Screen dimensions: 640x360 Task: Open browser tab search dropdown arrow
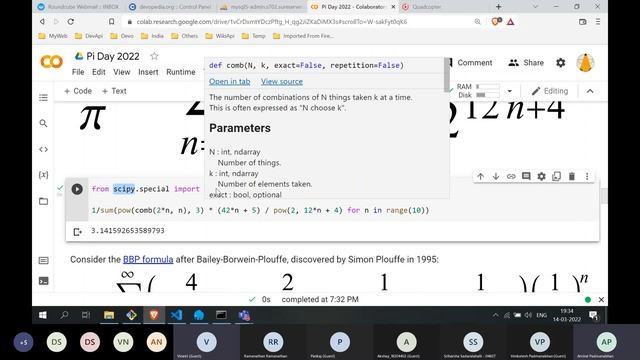[x=535, y=7]
